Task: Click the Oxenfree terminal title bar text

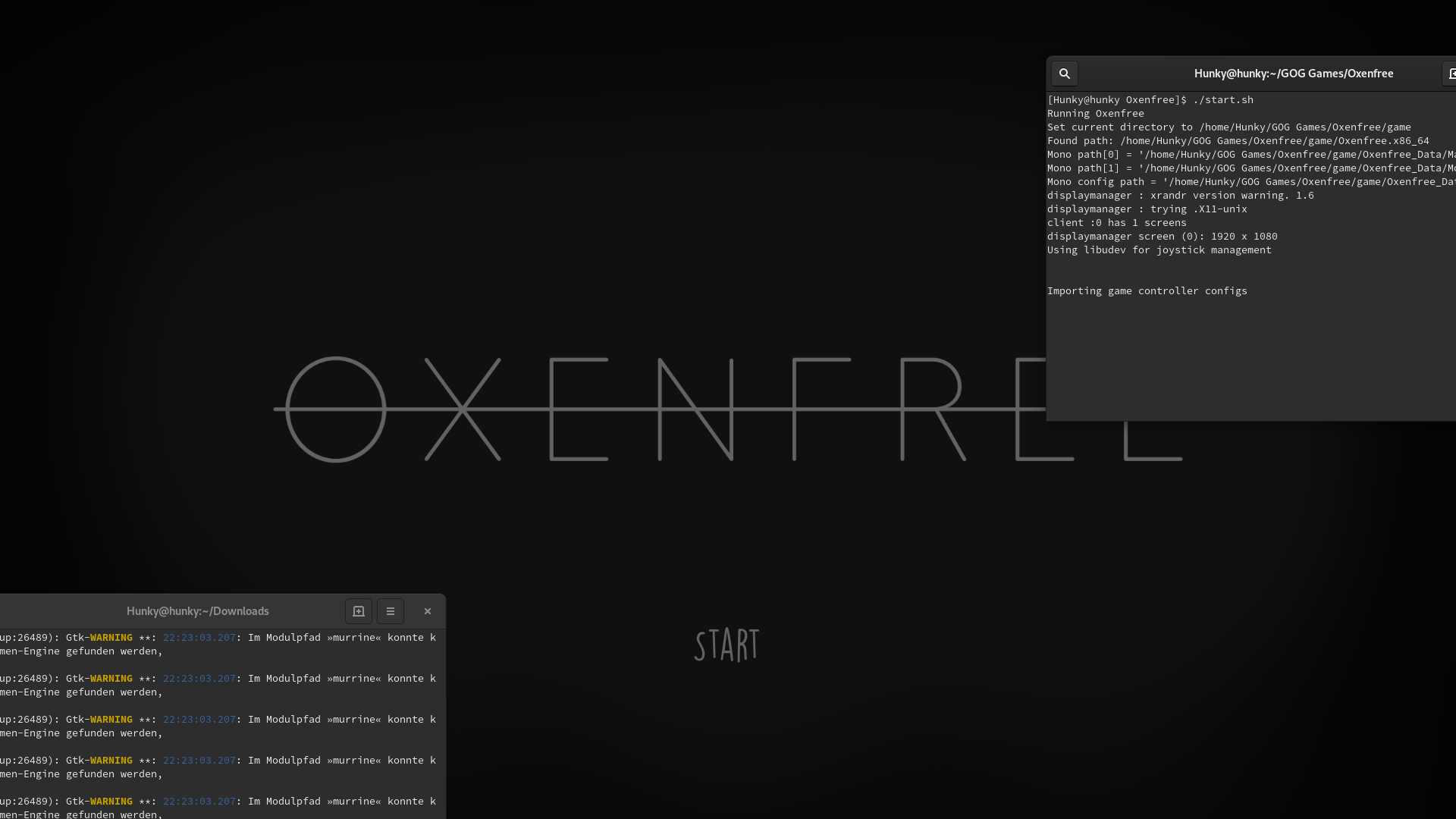Action: [x=1293, y=74]
